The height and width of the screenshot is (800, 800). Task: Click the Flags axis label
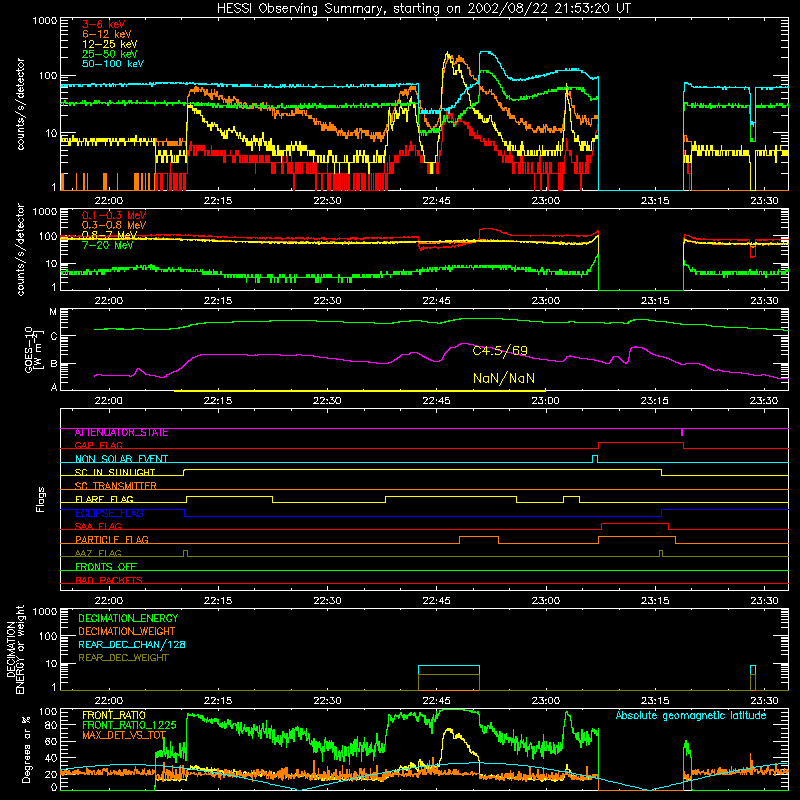(x=40, y=499)
